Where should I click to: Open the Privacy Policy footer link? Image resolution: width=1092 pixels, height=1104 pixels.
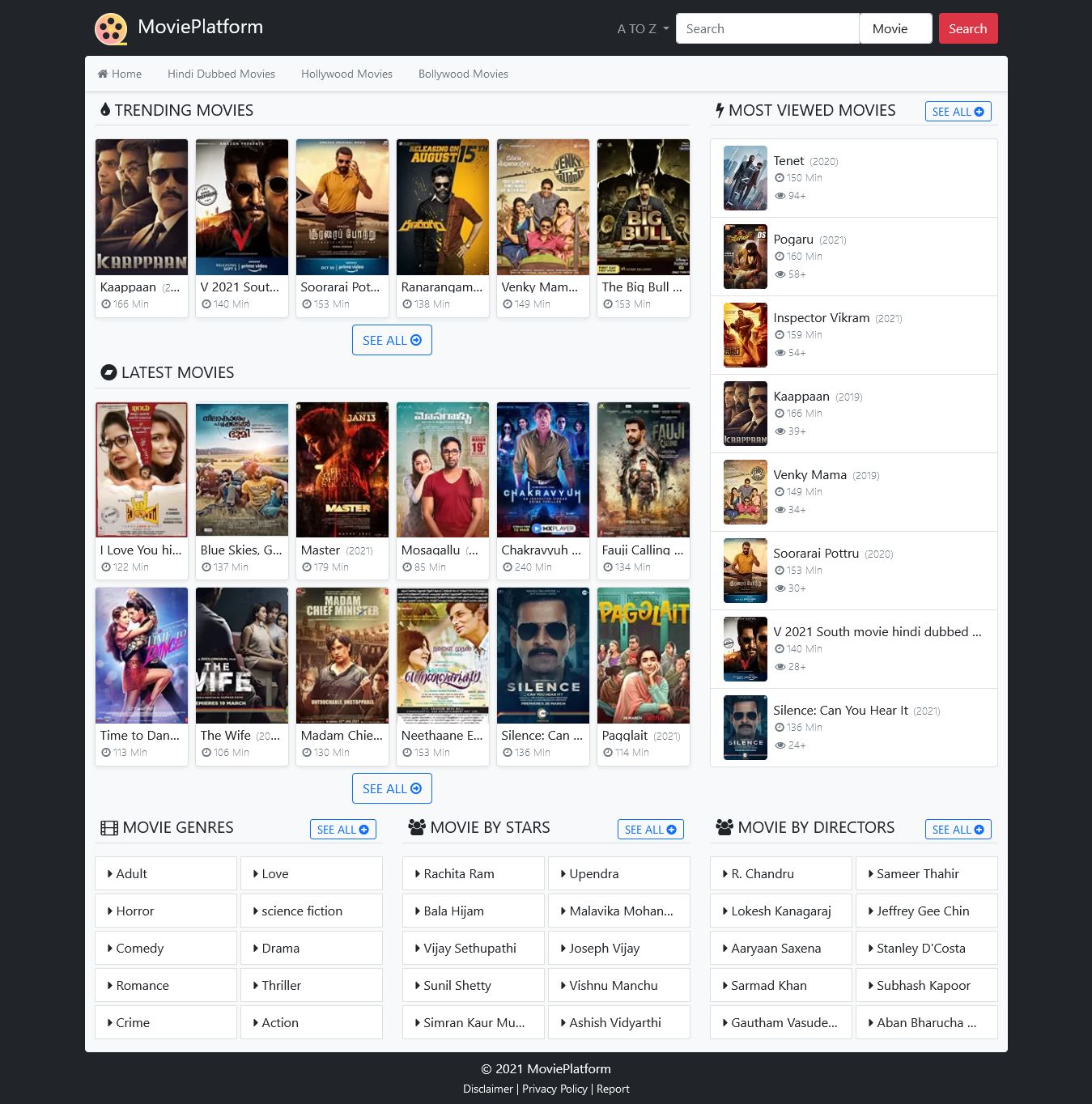[554, 1089]
